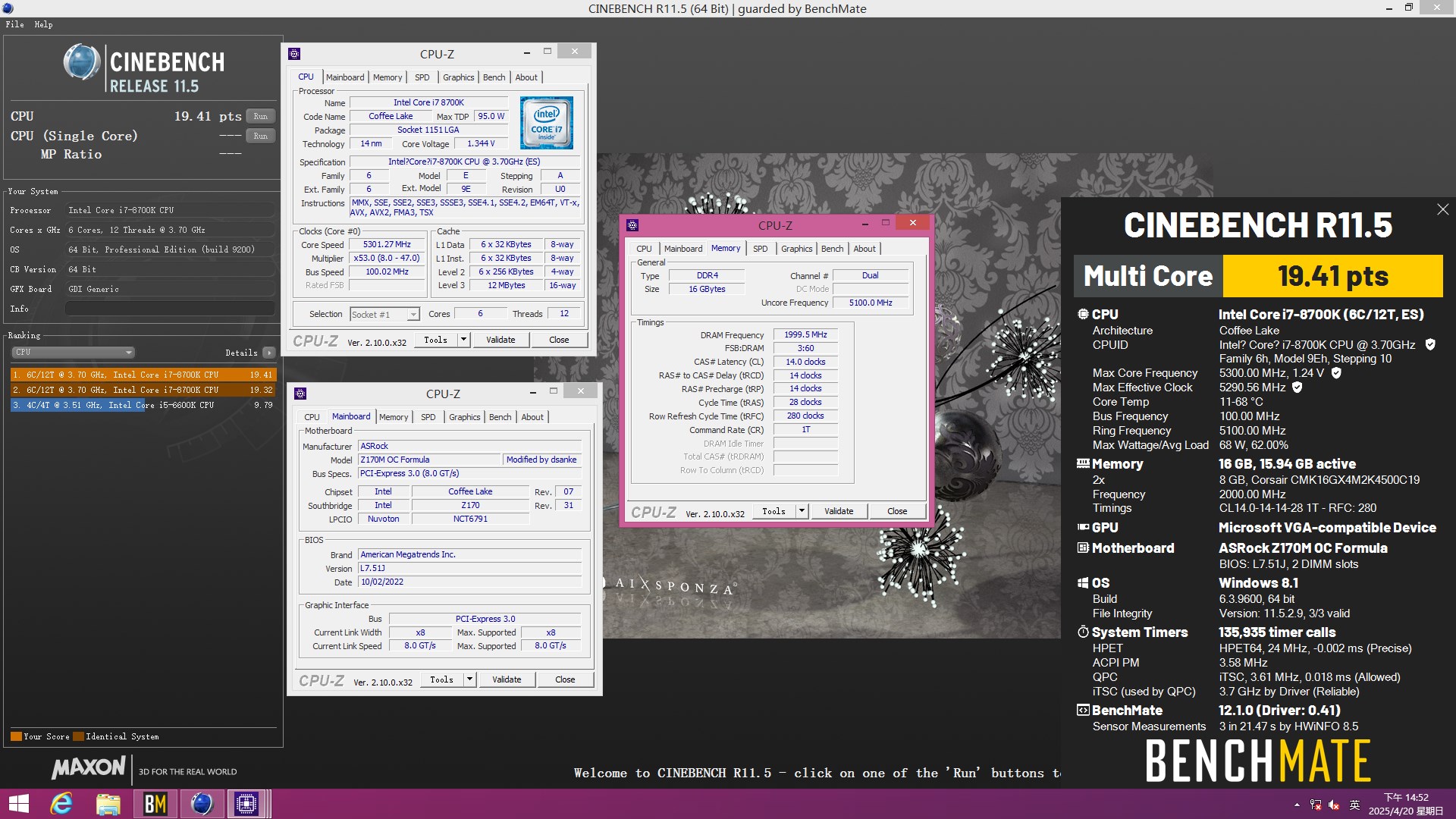Switch to About tab in CPU window
Screen dimensions: 1456x819
[x=526, y=77]
